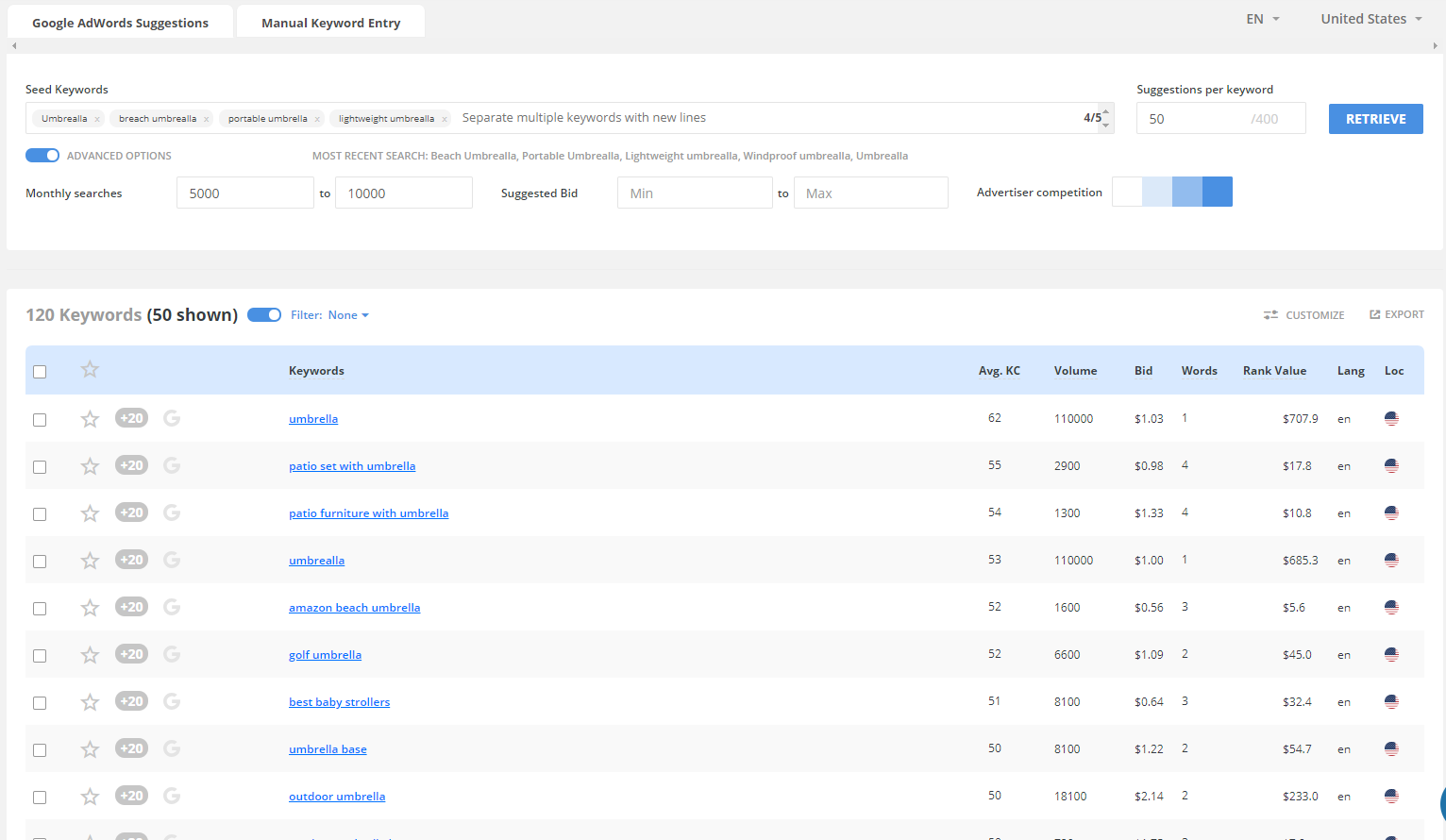Viewport: 1446px width, 840px height.
Task: Star the umbrella base keyword
Action: point(90,748)
